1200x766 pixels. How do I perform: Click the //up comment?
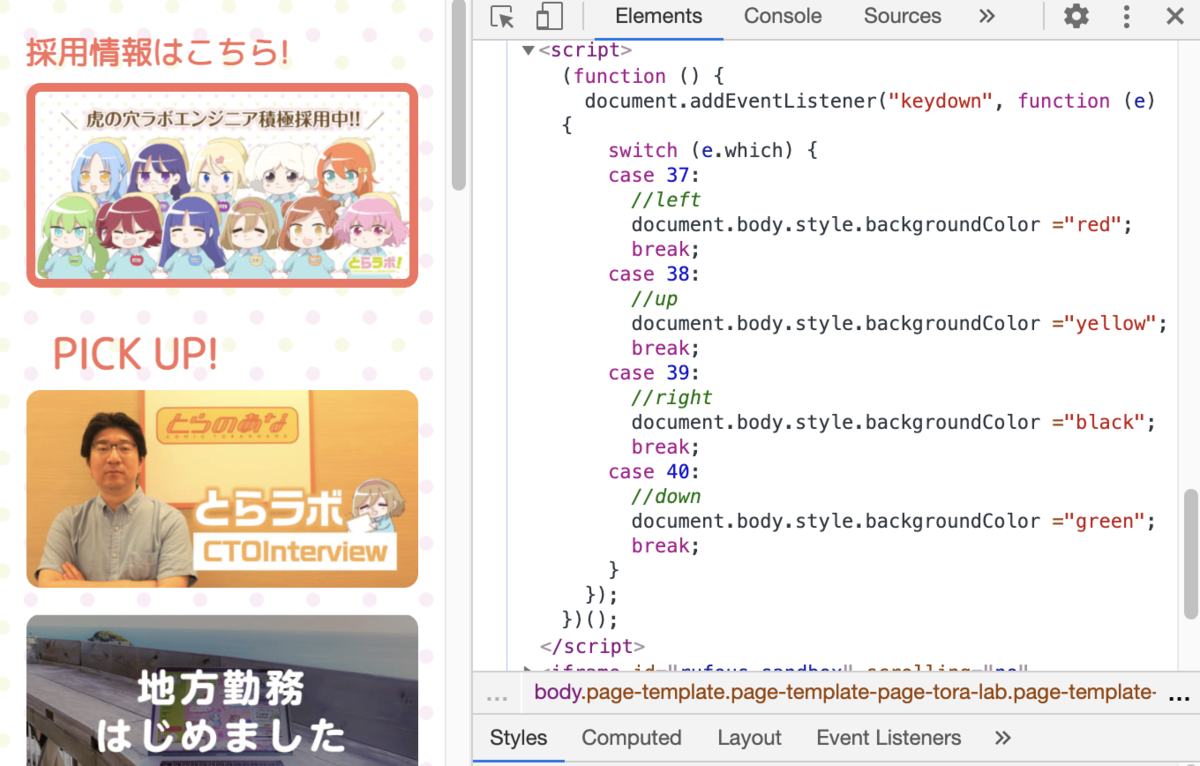coord(655,299)
